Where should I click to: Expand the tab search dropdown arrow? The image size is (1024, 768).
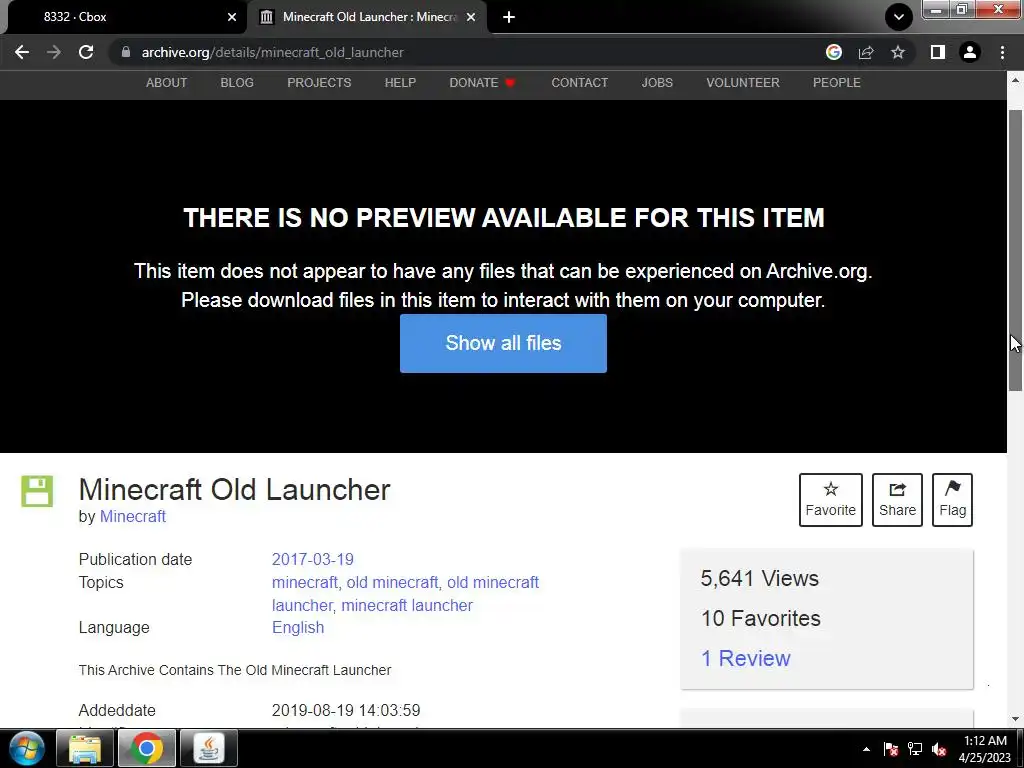click(x=899, y=17)
